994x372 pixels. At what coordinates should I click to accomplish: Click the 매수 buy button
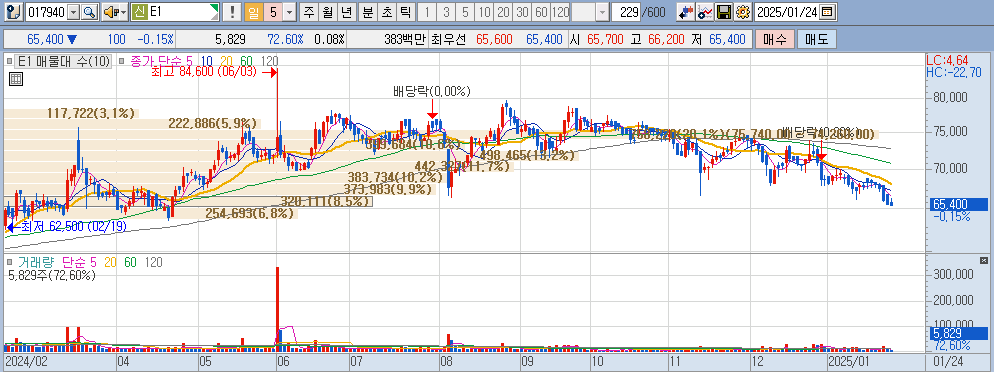point(775,39)
